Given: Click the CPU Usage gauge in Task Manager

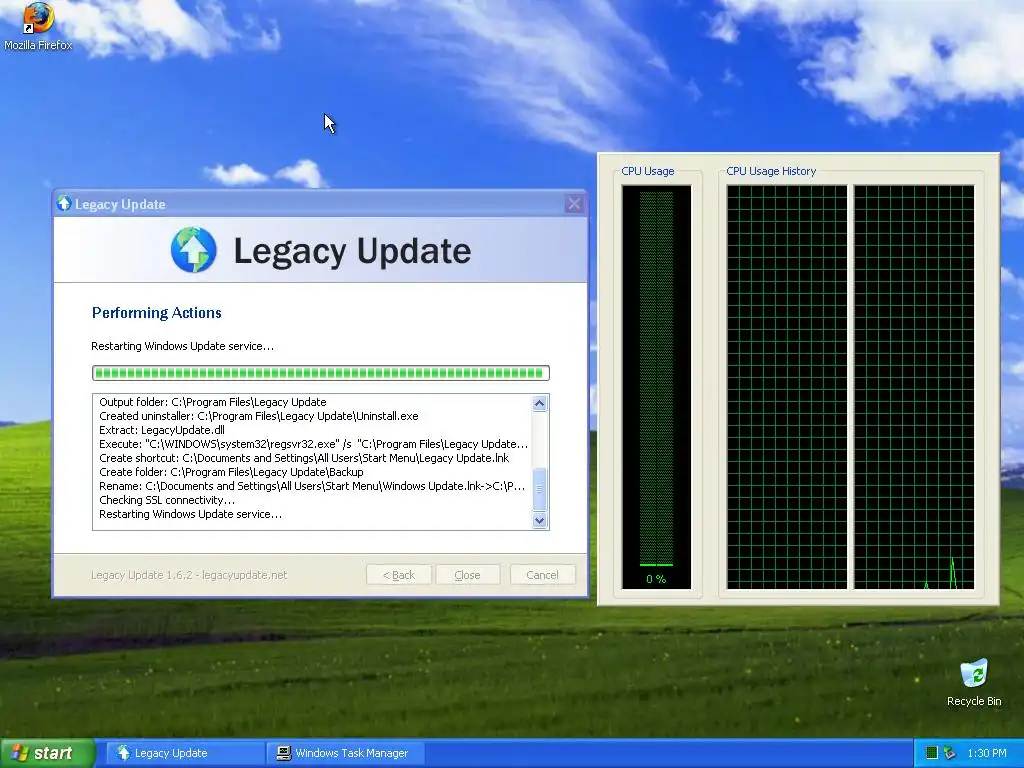Looking at the screenshot, I should tap(656, 387).
